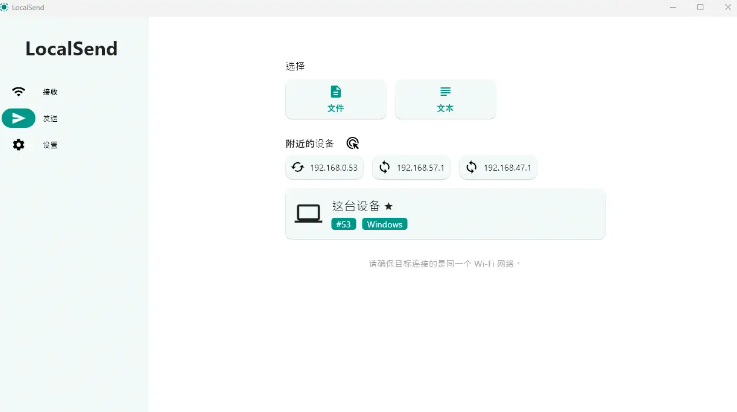This screenshot has width=737, height=412.
Task: Click the Wi-Fi network hint text
Action: [445, 264]
